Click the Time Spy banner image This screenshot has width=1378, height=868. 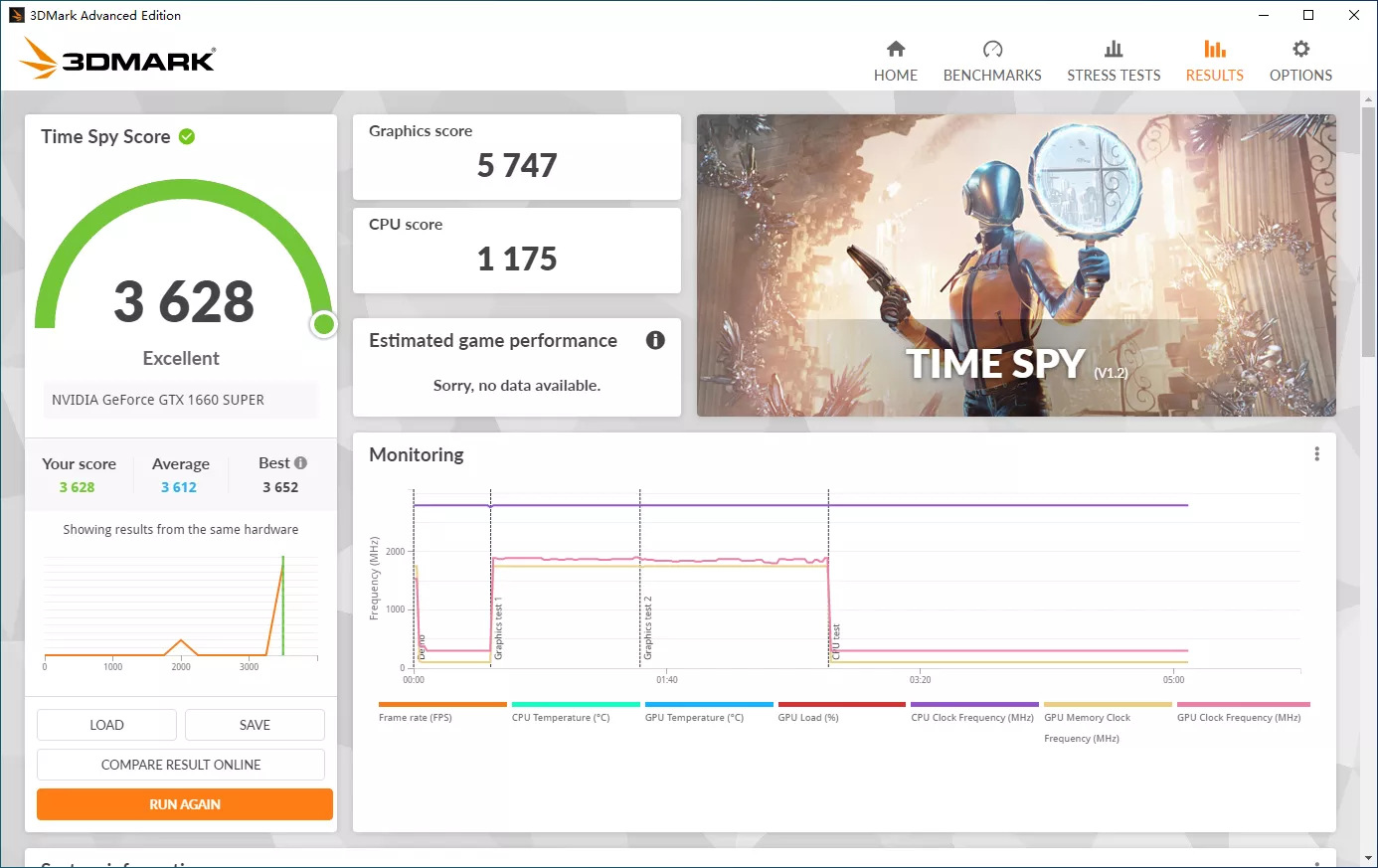coord(1016,265)
